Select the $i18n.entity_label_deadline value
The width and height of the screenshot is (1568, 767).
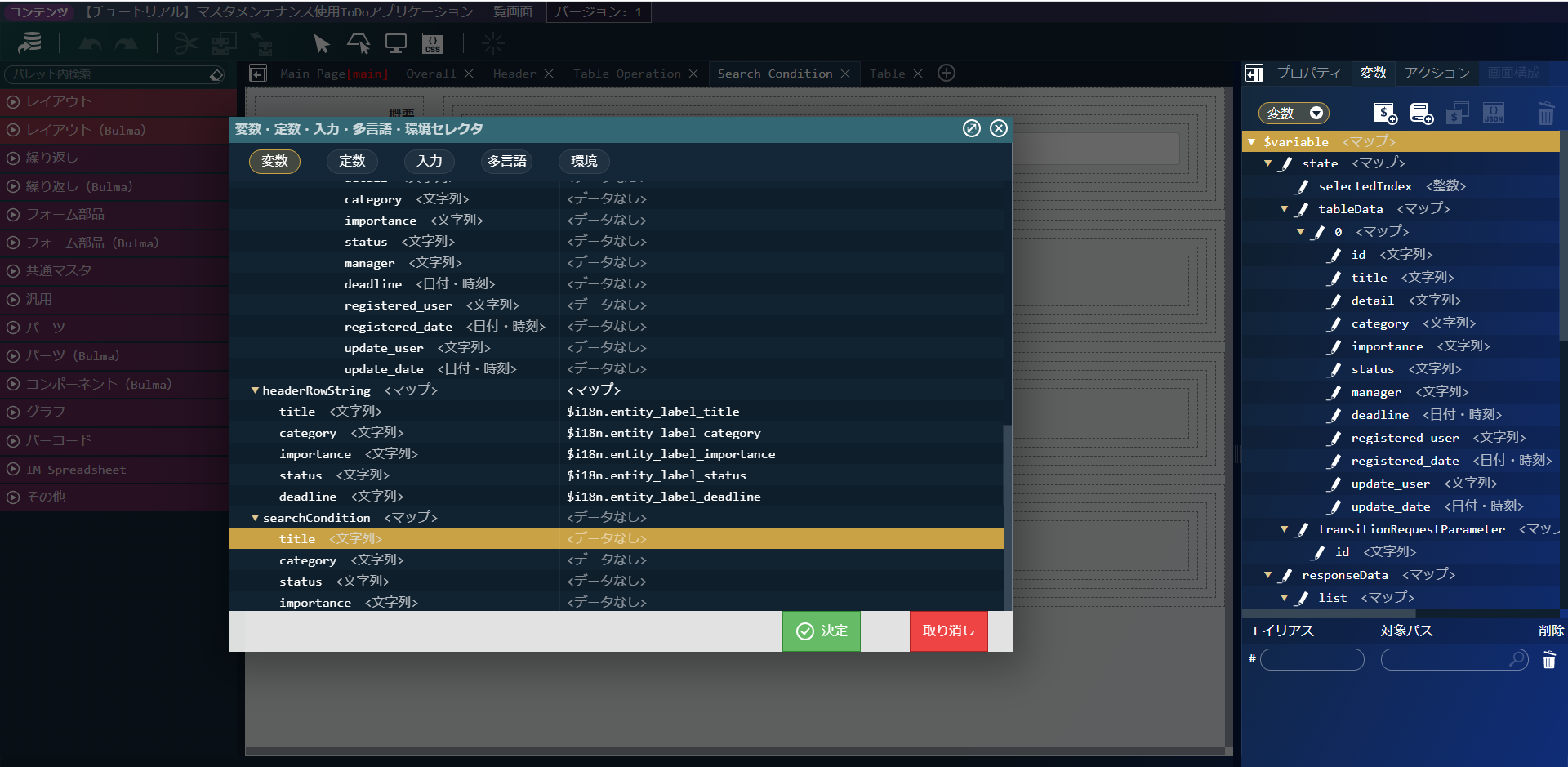tap(664, 497)
